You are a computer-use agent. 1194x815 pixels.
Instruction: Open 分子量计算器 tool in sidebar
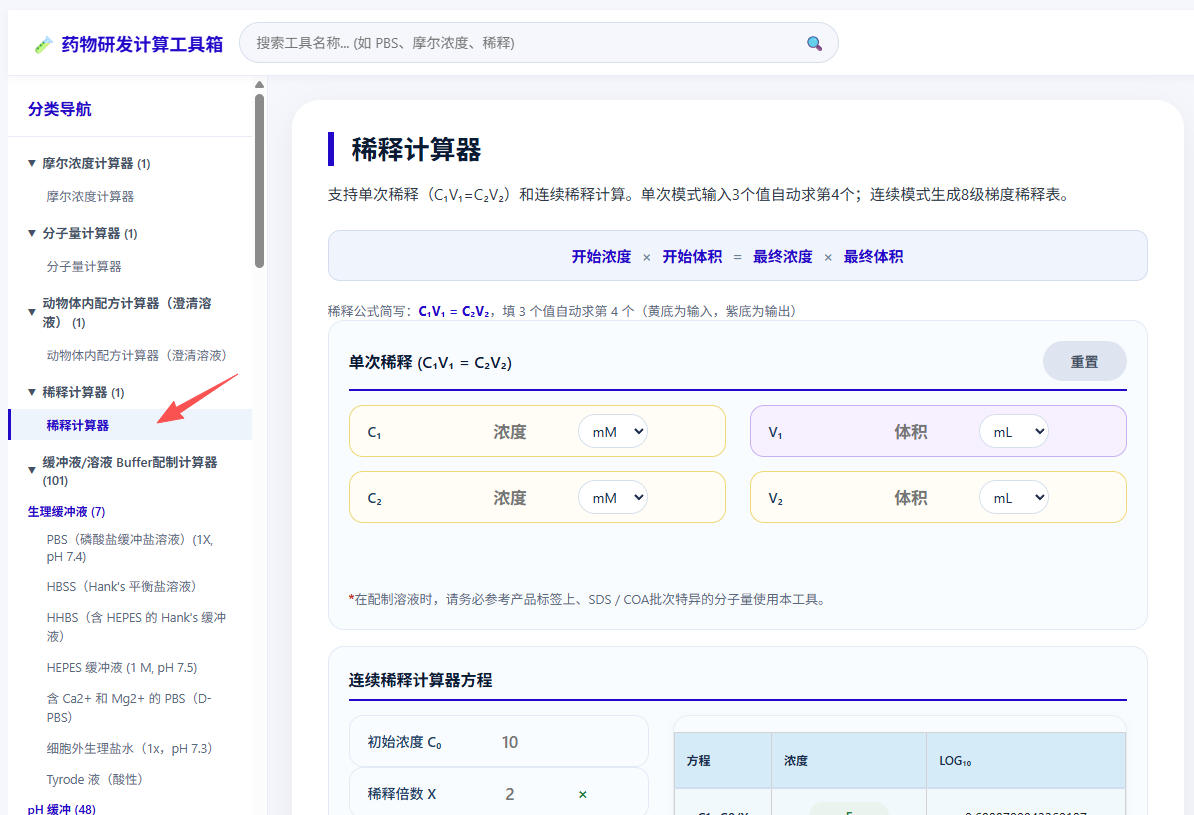click(84, 267)
